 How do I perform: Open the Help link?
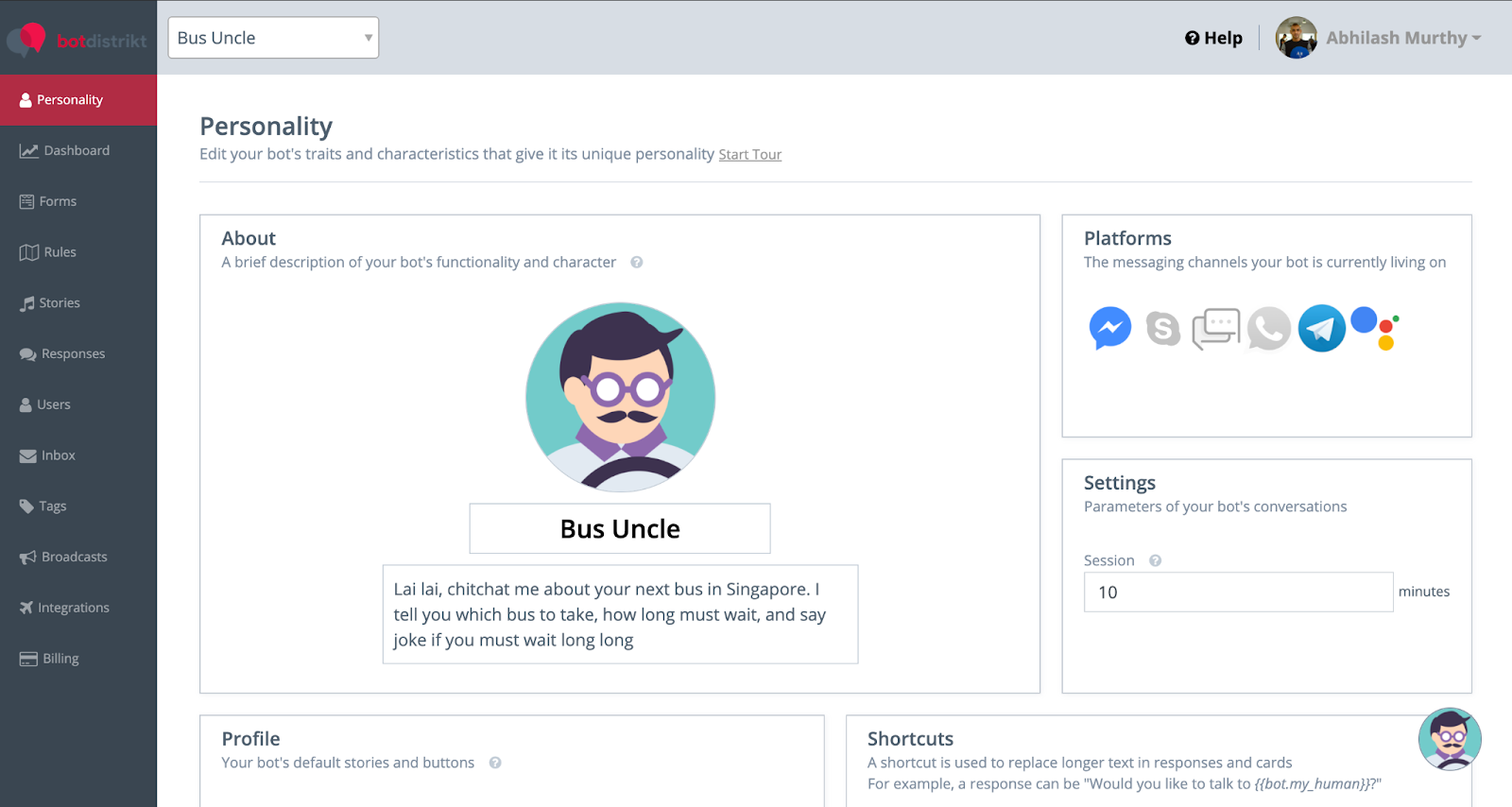(x=1213, y=38)
